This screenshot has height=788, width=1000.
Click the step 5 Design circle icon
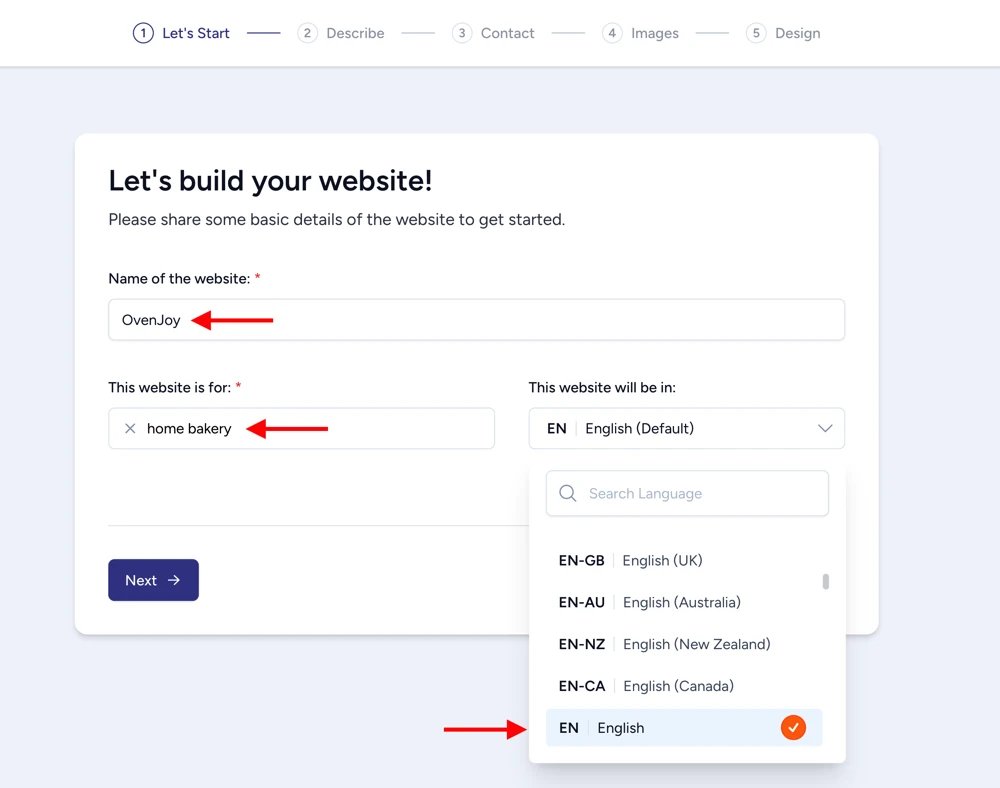[756, 33]
